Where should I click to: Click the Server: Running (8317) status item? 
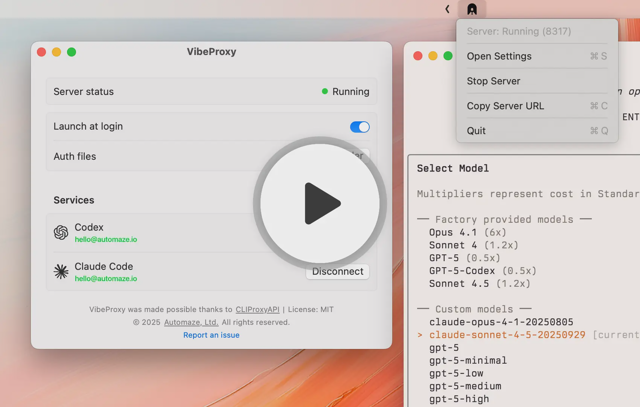(x=519, y=31)
